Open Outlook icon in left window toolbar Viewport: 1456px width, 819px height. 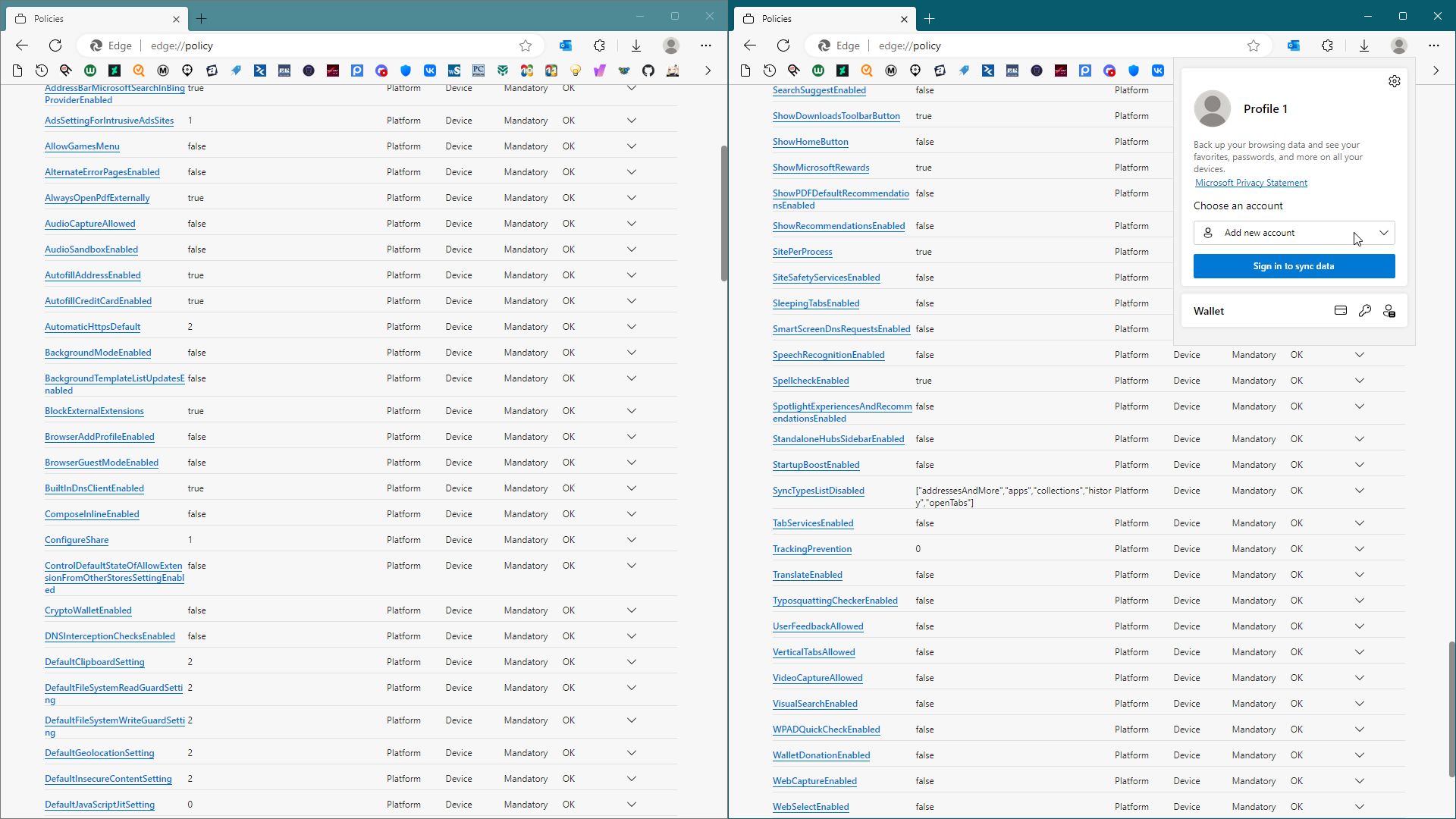tap(566, 45)
